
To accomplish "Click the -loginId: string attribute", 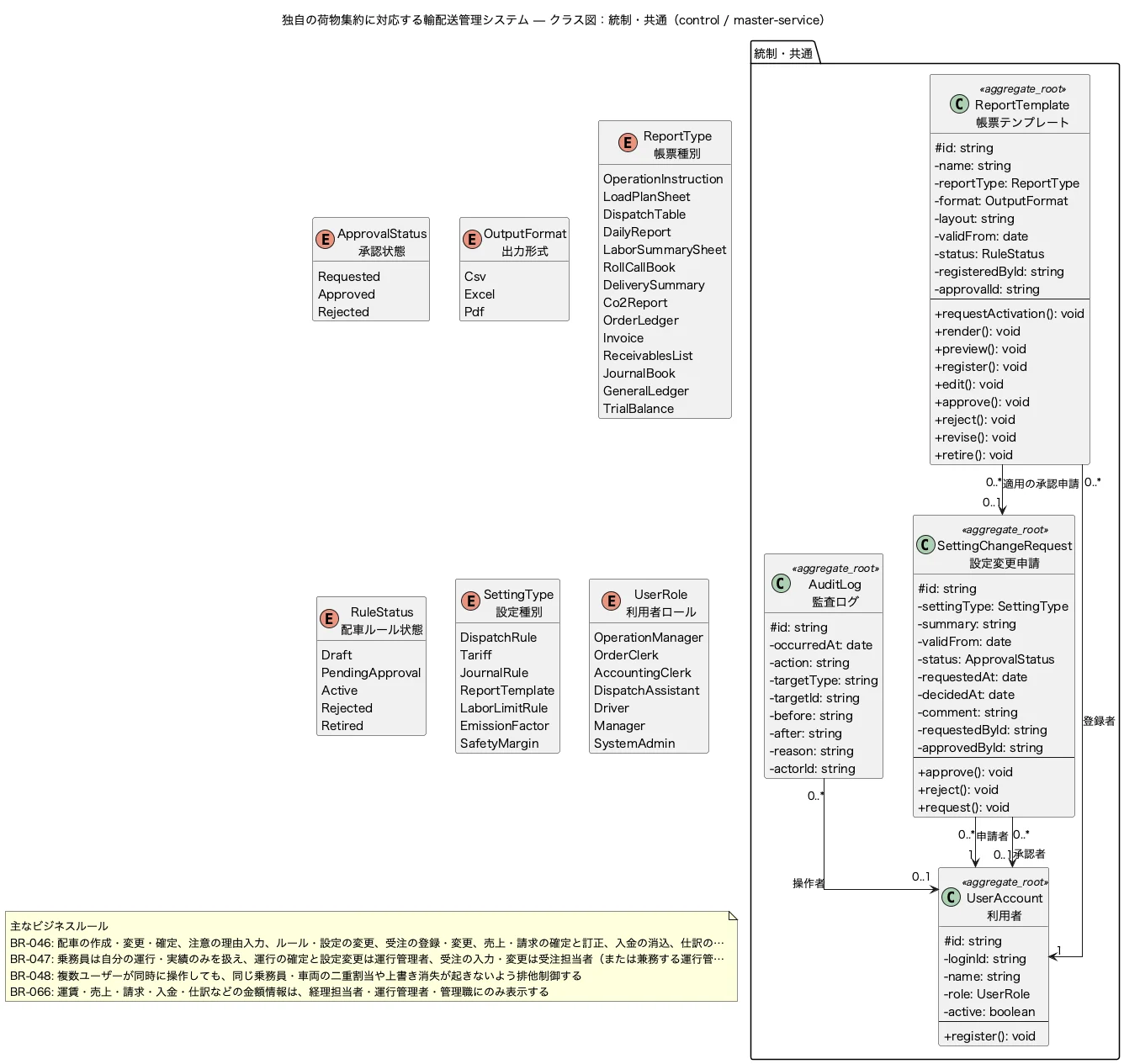I will [985, 959].
